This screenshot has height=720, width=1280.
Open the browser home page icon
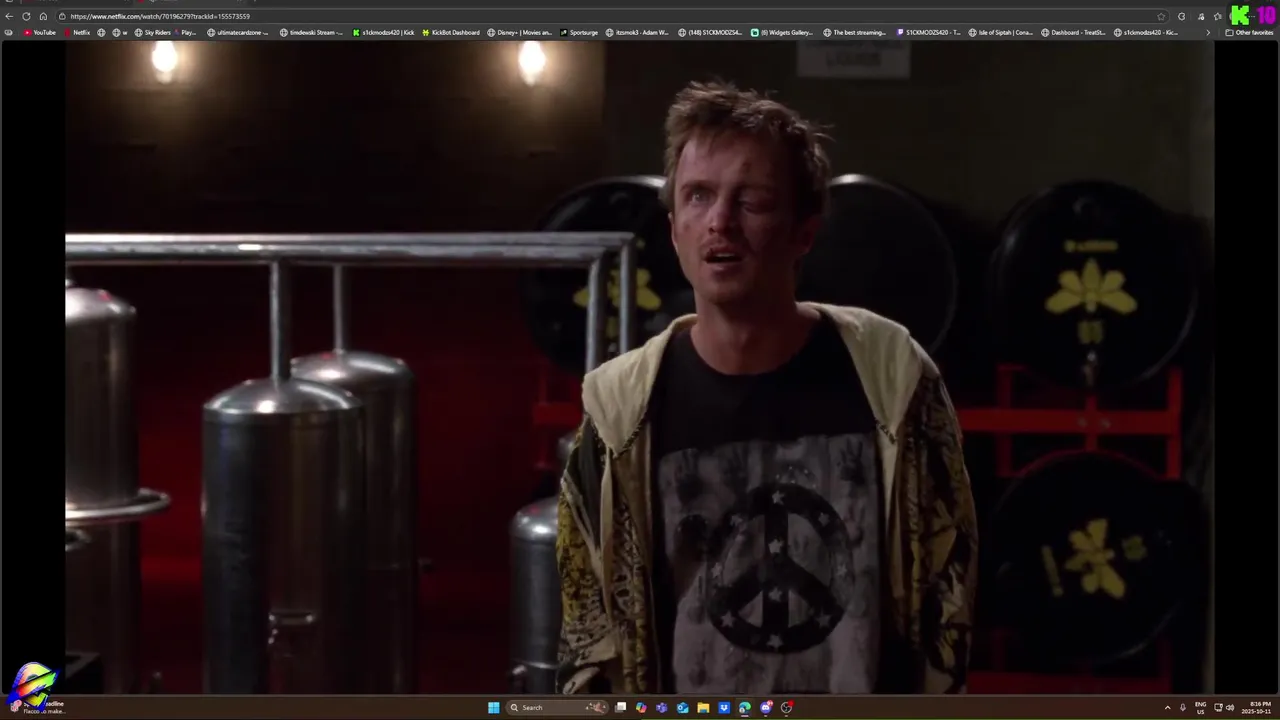click(x=43, y=16)
